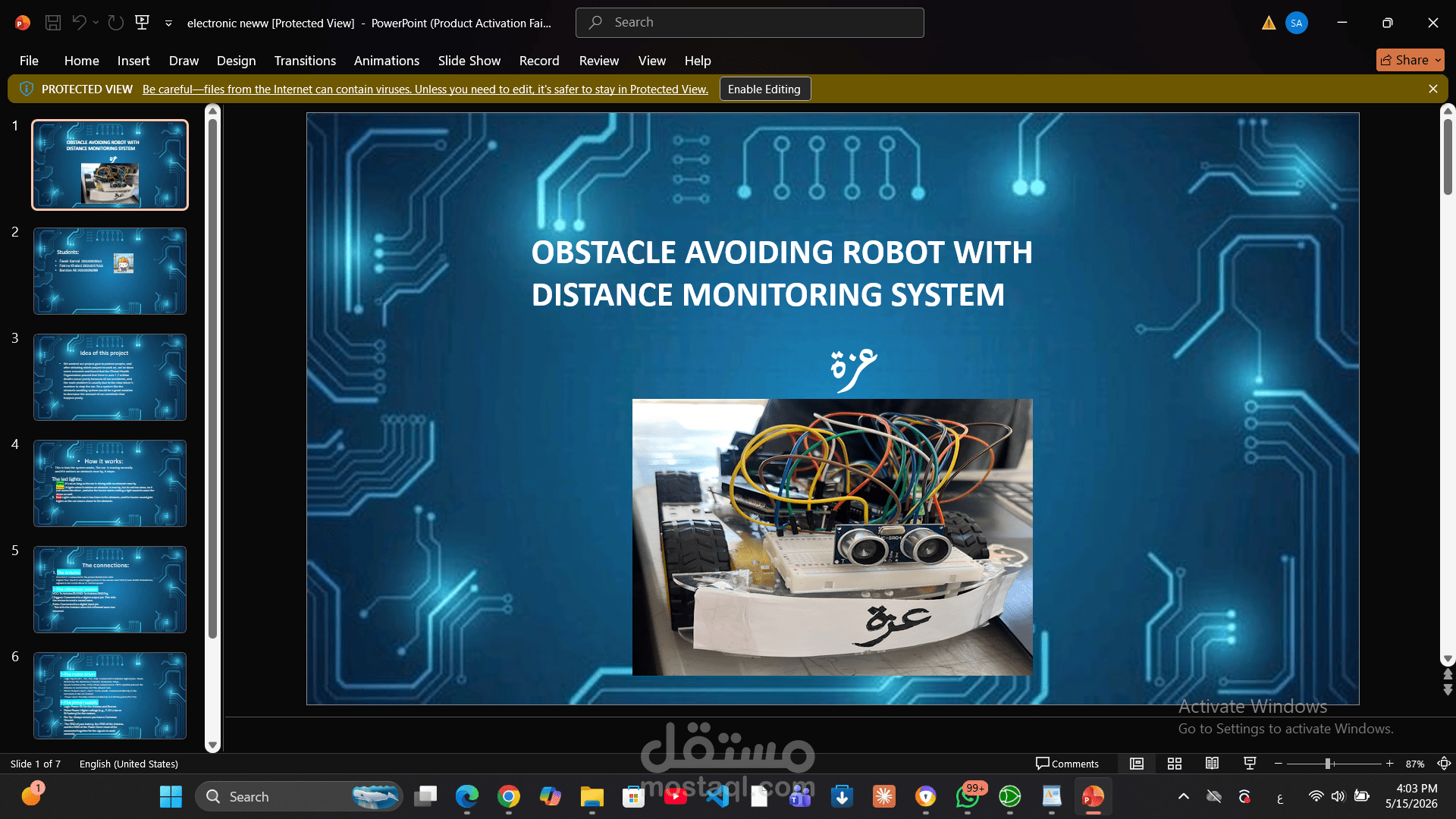The image size is (1456, 819).
Task: Open the File menu
Action: coord(29,61)
